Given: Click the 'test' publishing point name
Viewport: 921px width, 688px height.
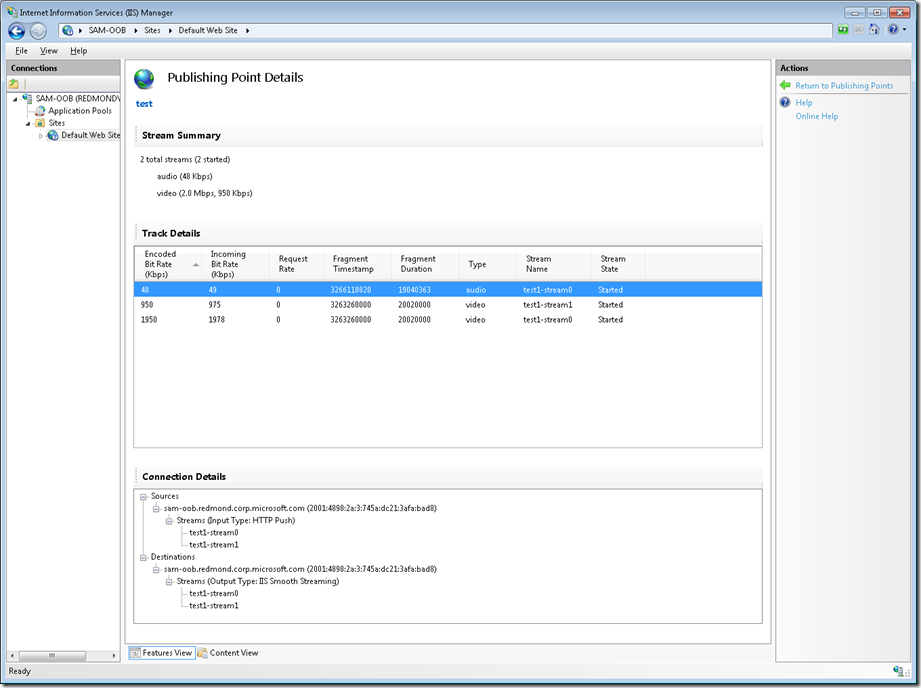Looking at the screenshot, I should (144, 104).
